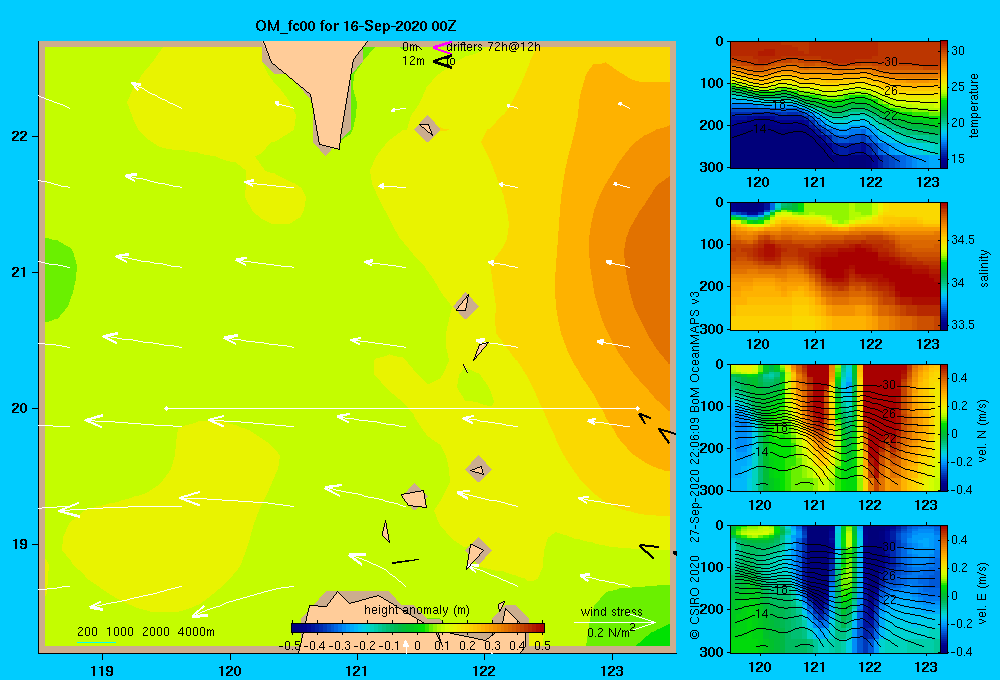Click the magenta 0m drifter marker in legend

tap(441, 47)
